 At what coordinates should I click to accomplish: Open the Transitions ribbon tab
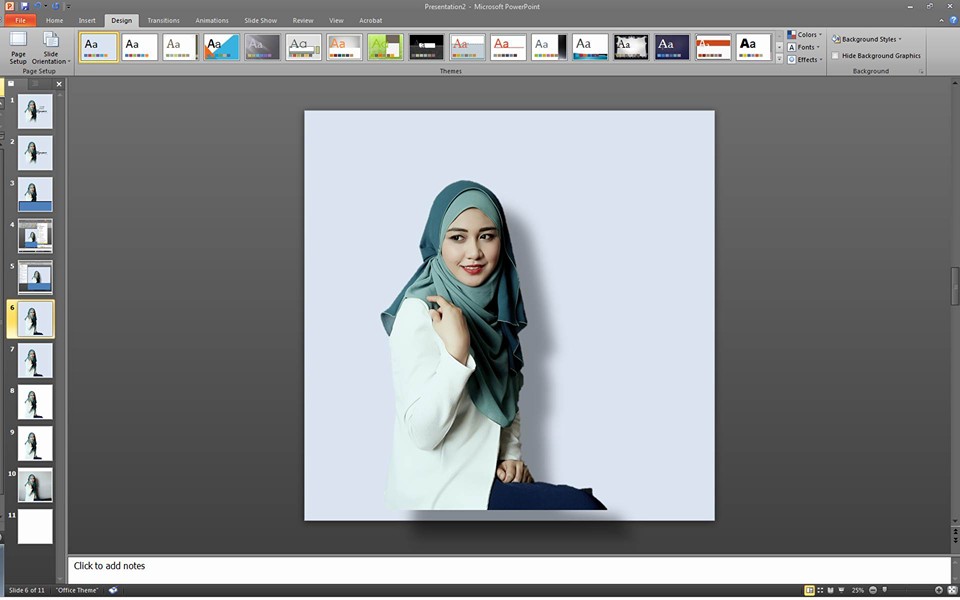pos(163,20)
